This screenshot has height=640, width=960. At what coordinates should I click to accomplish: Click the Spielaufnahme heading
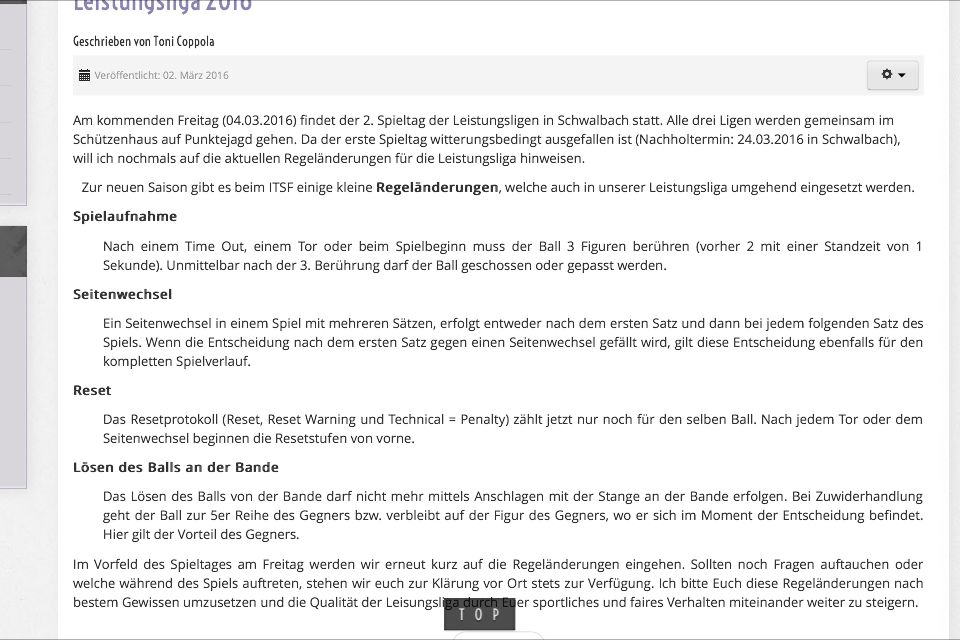(125, 217)
